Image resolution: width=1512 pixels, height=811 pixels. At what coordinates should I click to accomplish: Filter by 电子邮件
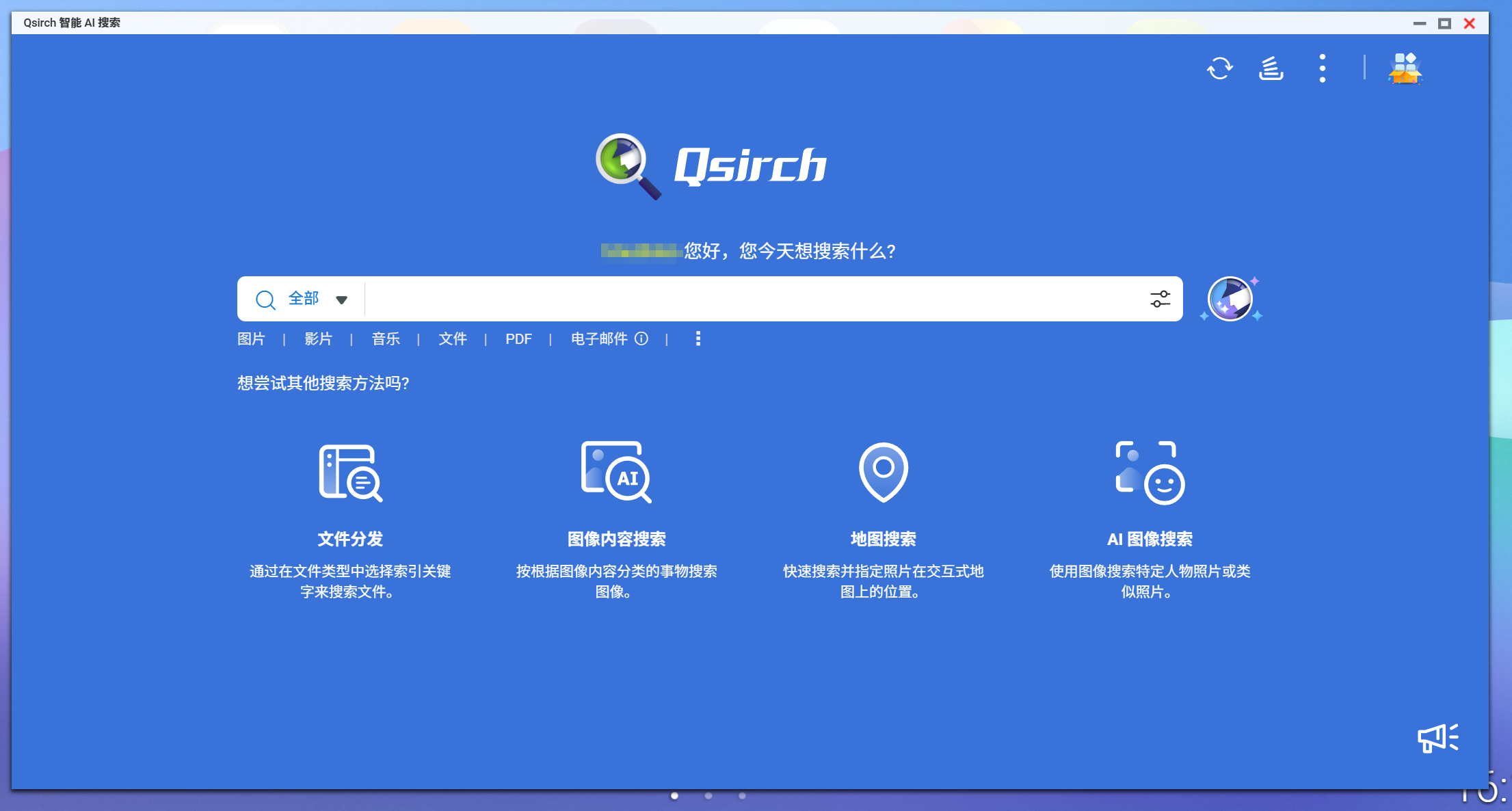[x=599, y=338]
